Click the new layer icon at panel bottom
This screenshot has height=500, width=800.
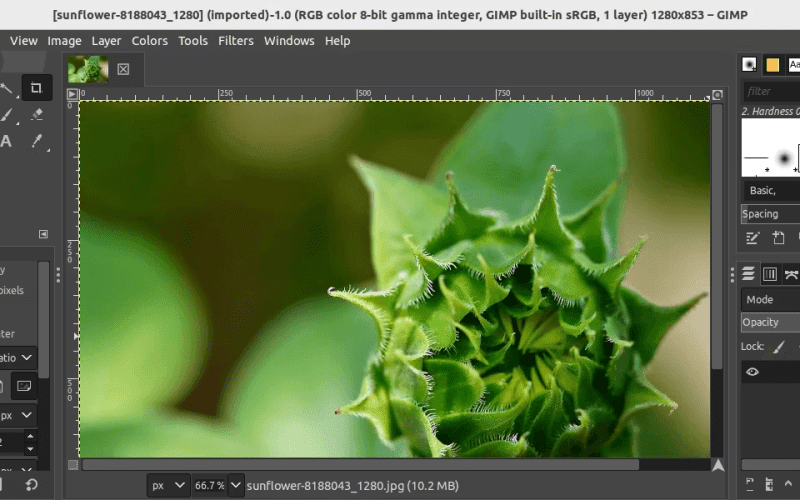749,484
